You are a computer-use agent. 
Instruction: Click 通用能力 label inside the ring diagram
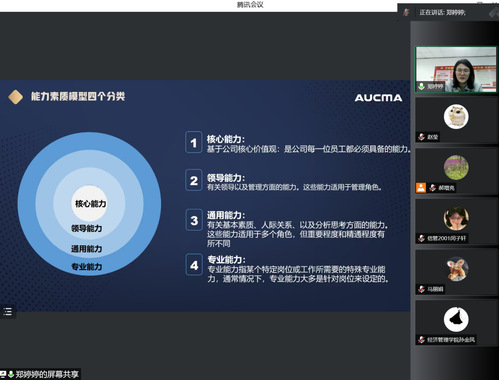tap(86, 249)
